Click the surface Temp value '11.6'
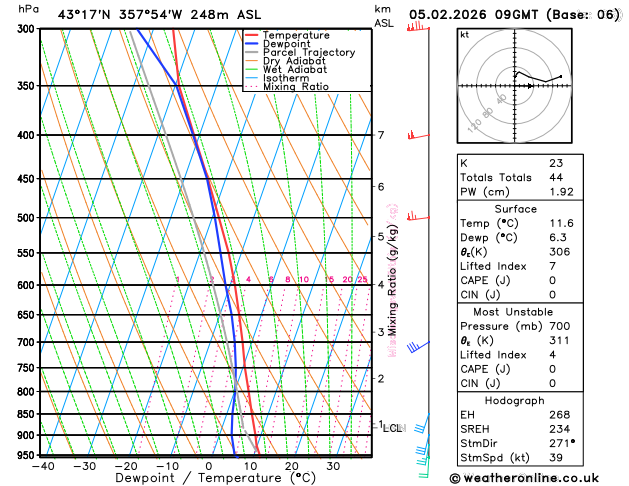 tap(561, 223)
